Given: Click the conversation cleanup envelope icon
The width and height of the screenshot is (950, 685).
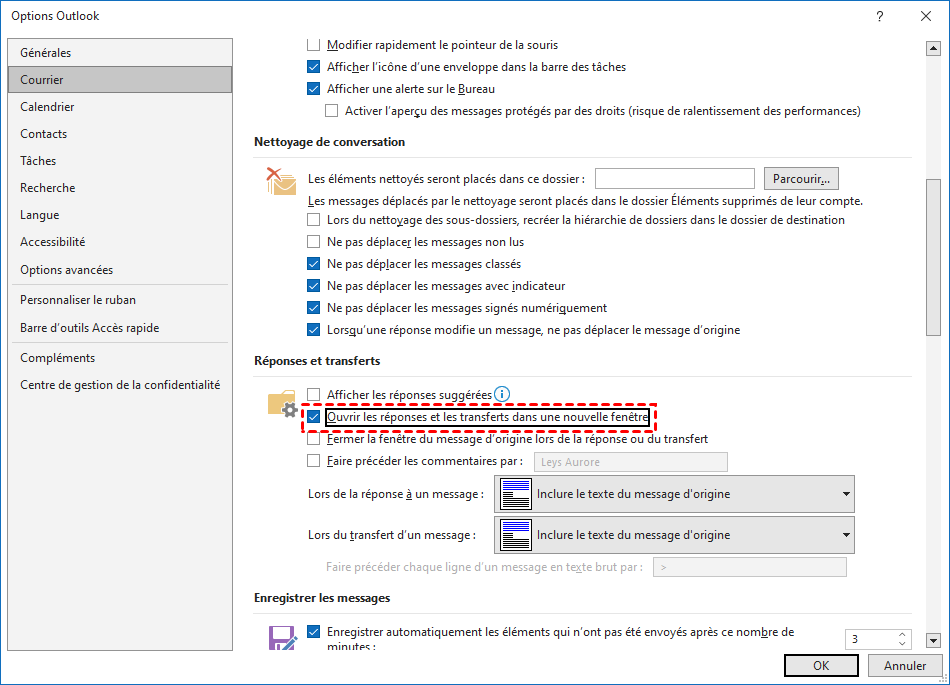Looking at the screenshot, I should coord(281,181).
